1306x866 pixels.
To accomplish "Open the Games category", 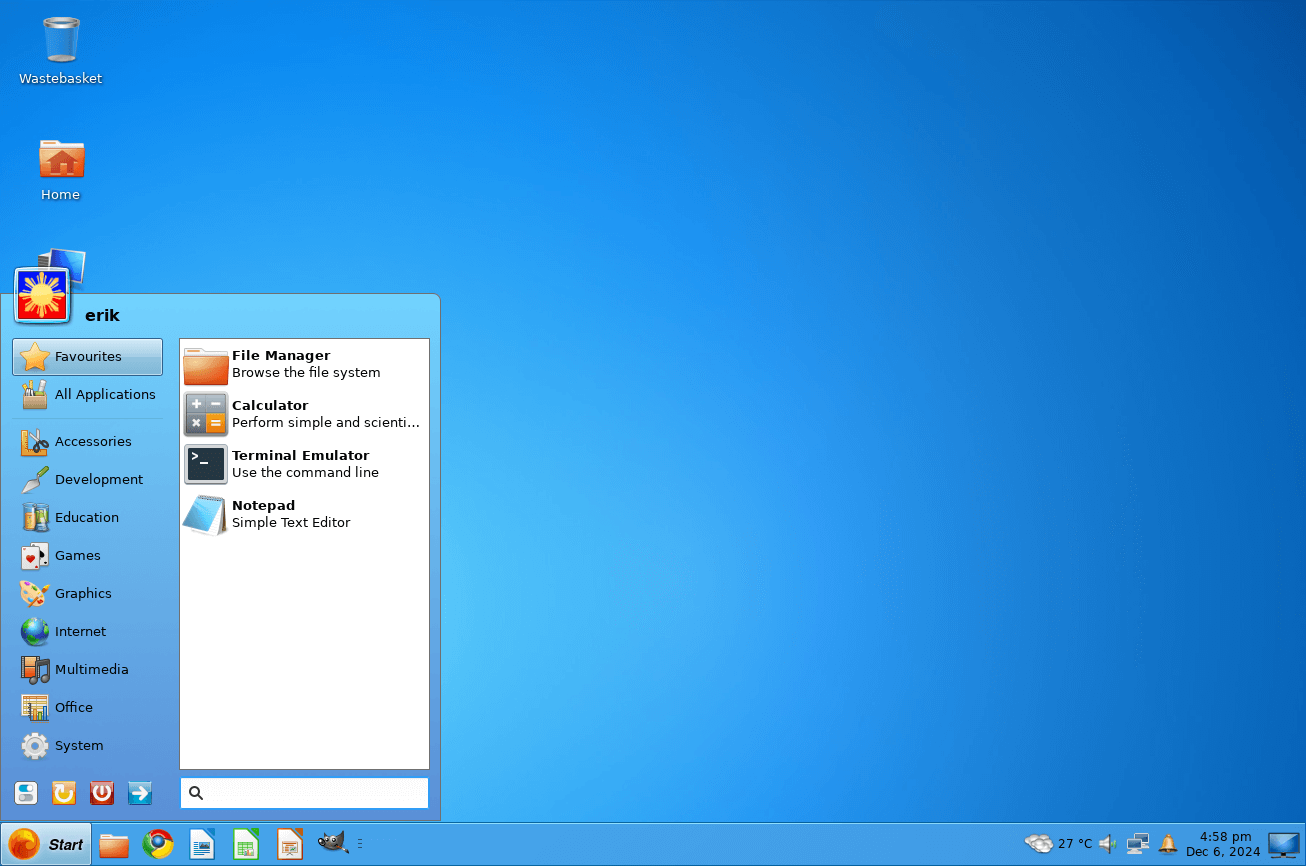I will pyautogui.click(x=88, y=556).
